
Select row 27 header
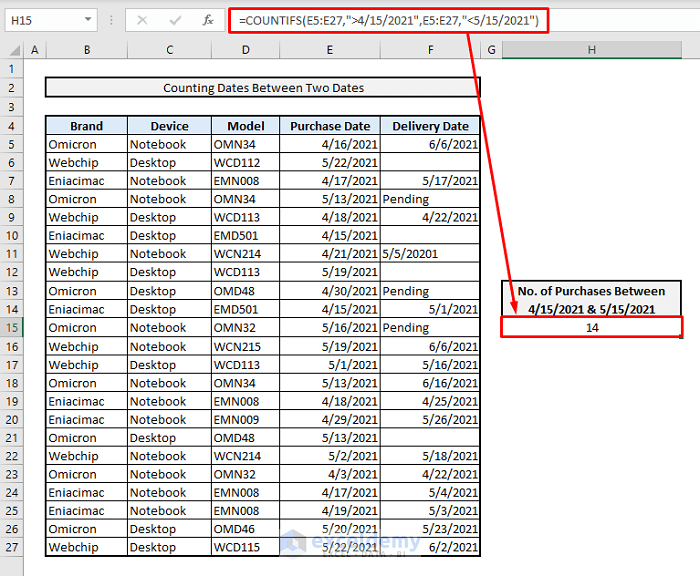pyautogui.click(x=12, y=547)
